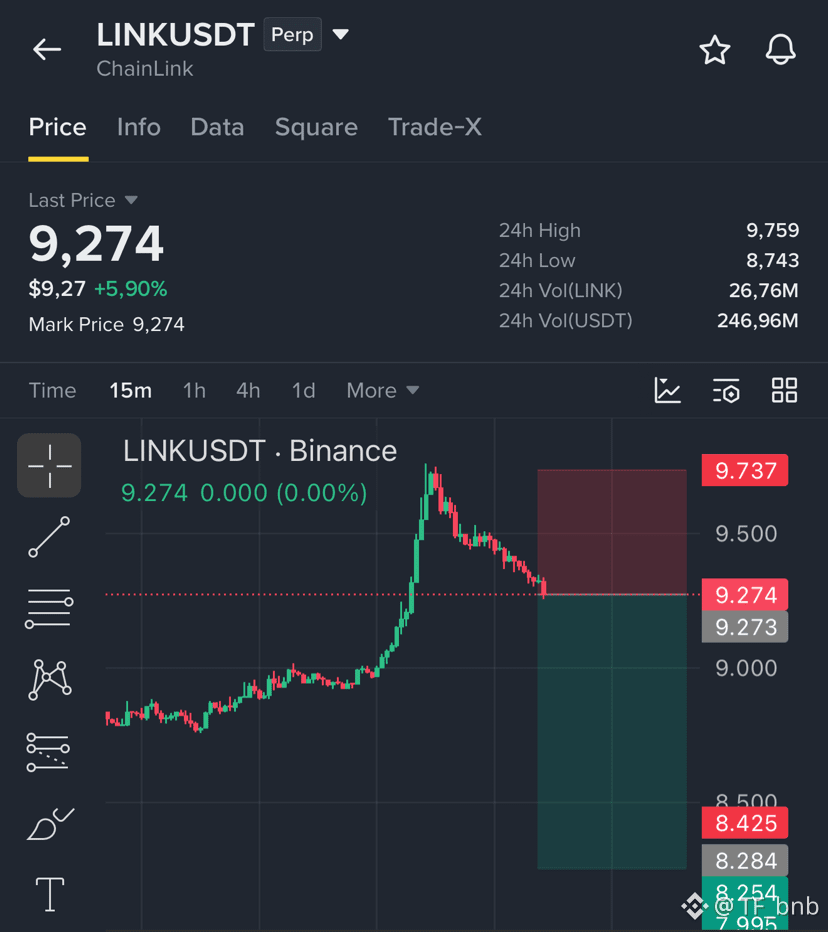828x932 pixels.
Task: Select the Text annotation tool
Action: click(x=50, y=895)
